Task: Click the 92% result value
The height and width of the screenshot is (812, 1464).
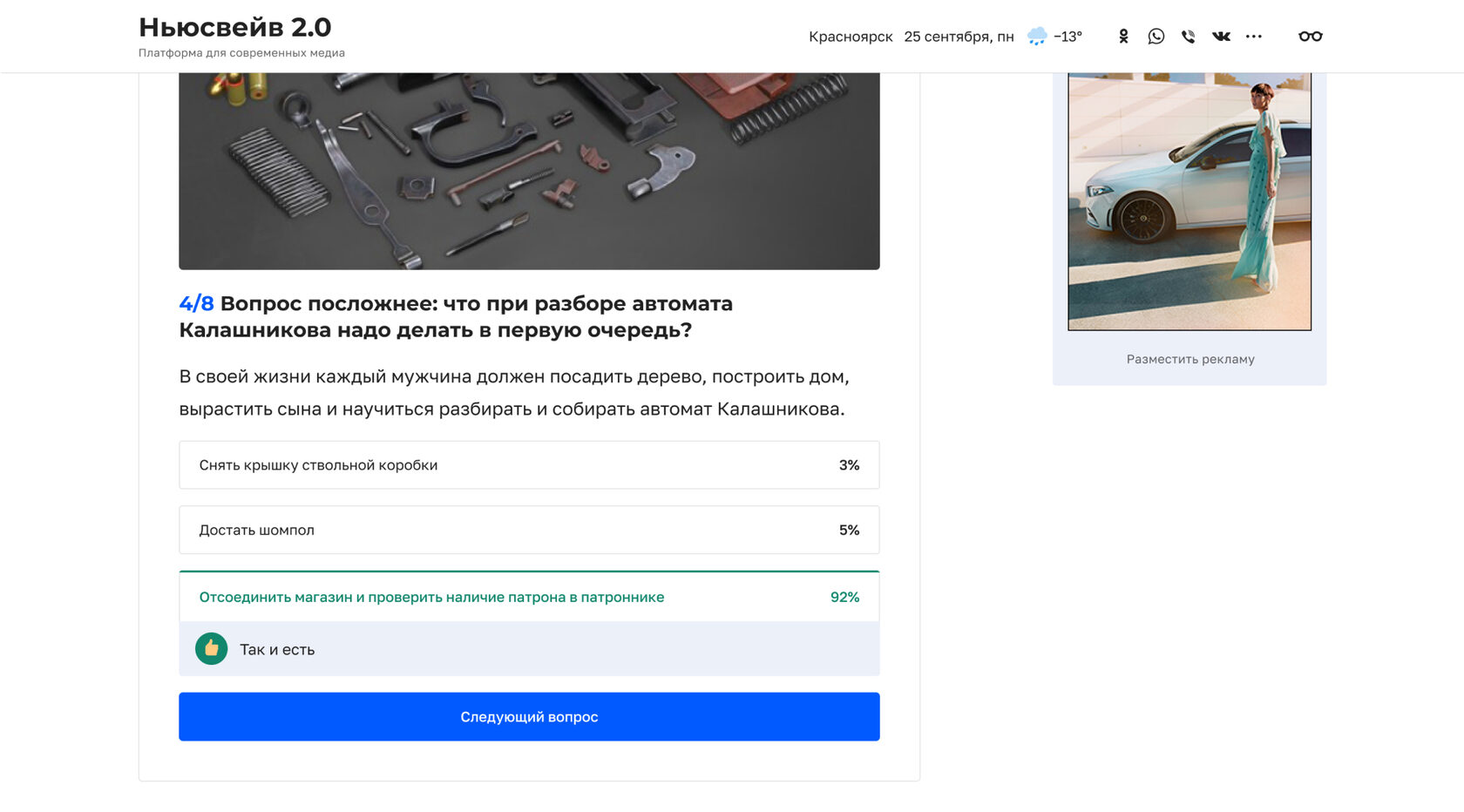Action: tap(844, 597)
